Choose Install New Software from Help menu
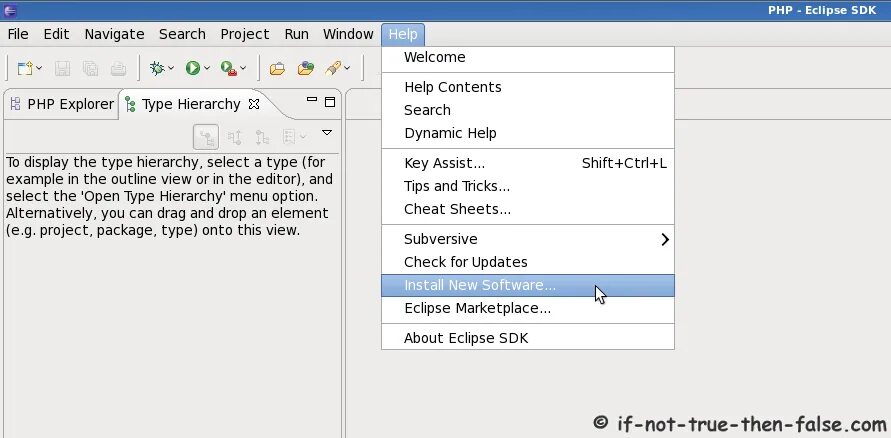This screenshot has width=891, height=438. 479,285
